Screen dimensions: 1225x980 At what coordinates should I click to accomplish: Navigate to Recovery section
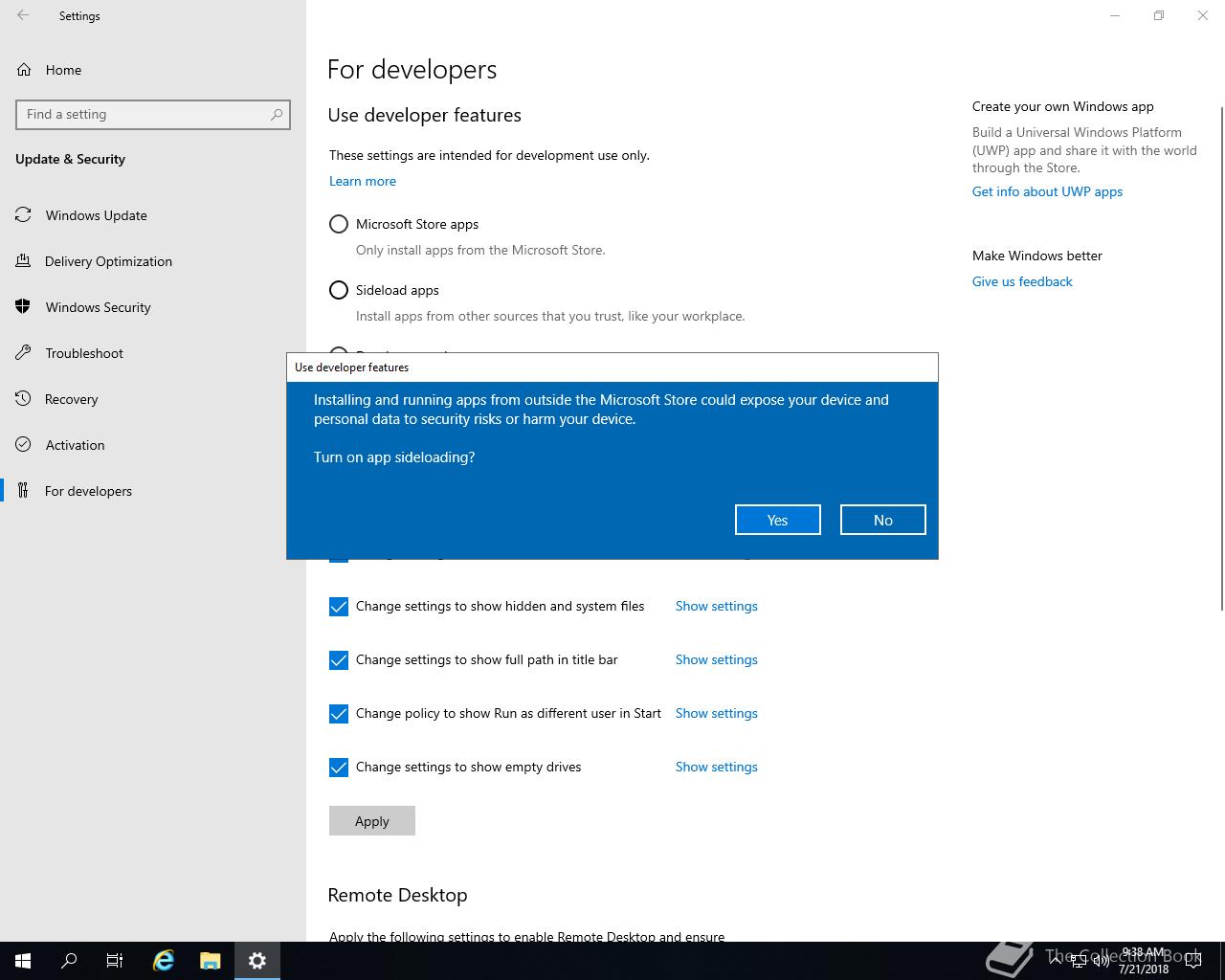[x=153, y=399]
